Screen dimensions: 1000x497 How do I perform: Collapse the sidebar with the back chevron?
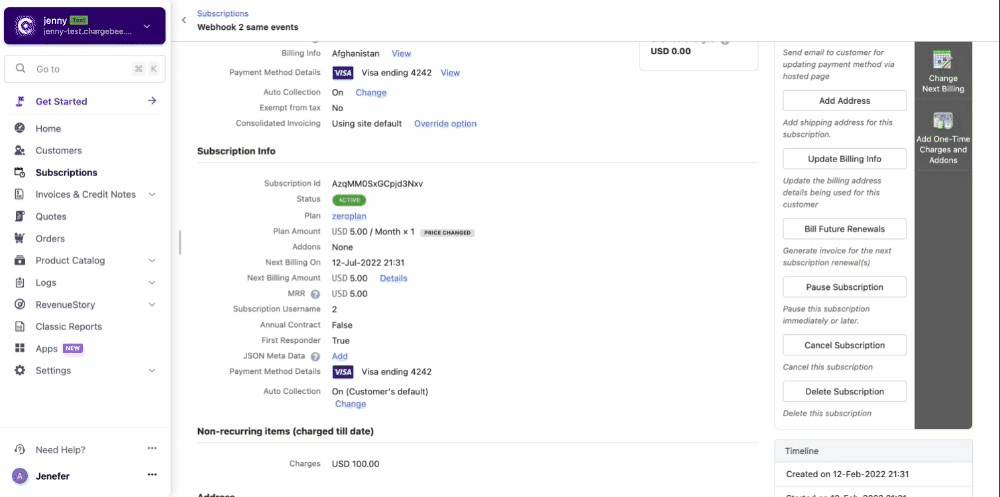(x=184, y=20)
